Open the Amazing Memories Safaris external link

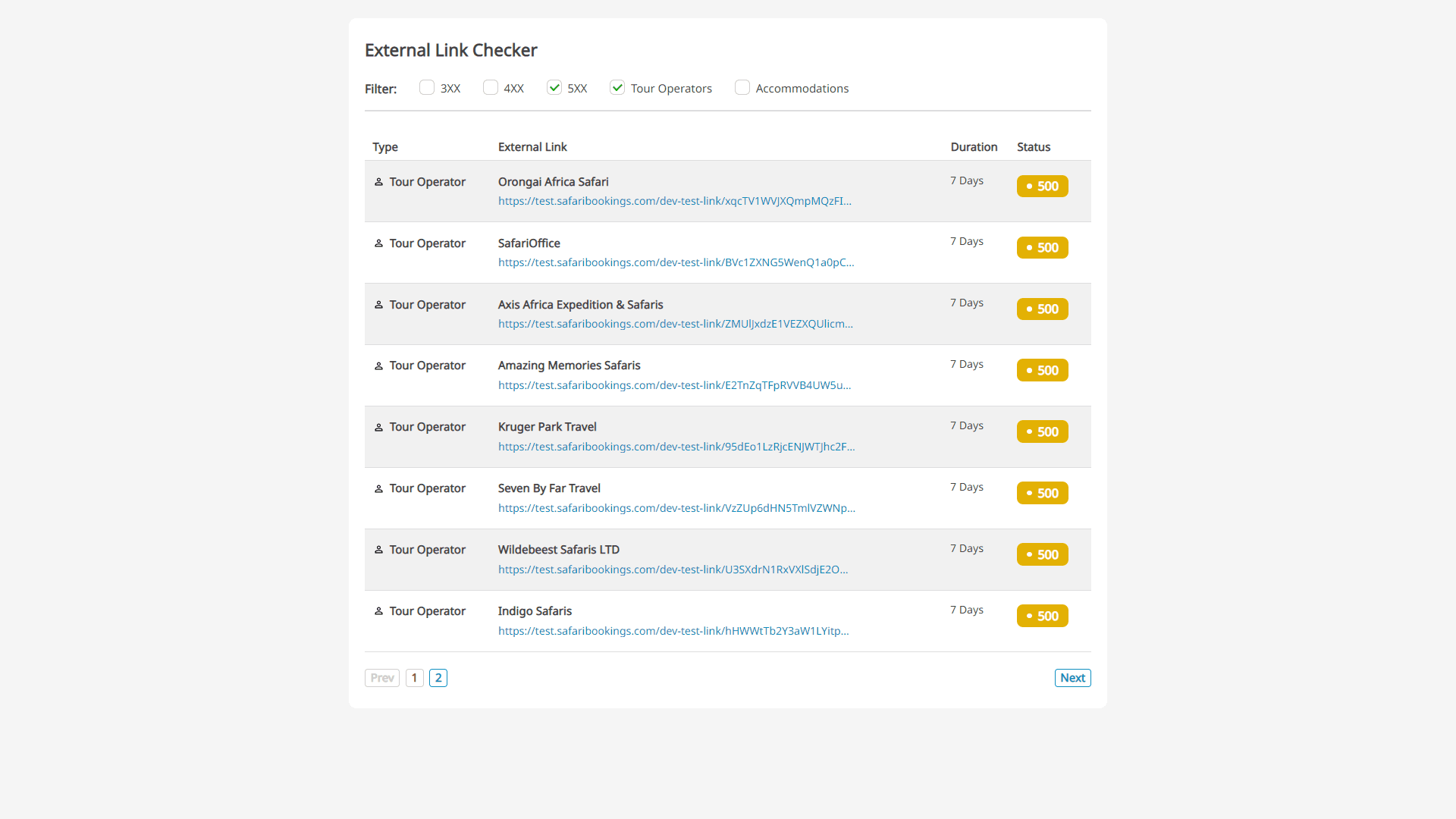(x=673, y=385)
